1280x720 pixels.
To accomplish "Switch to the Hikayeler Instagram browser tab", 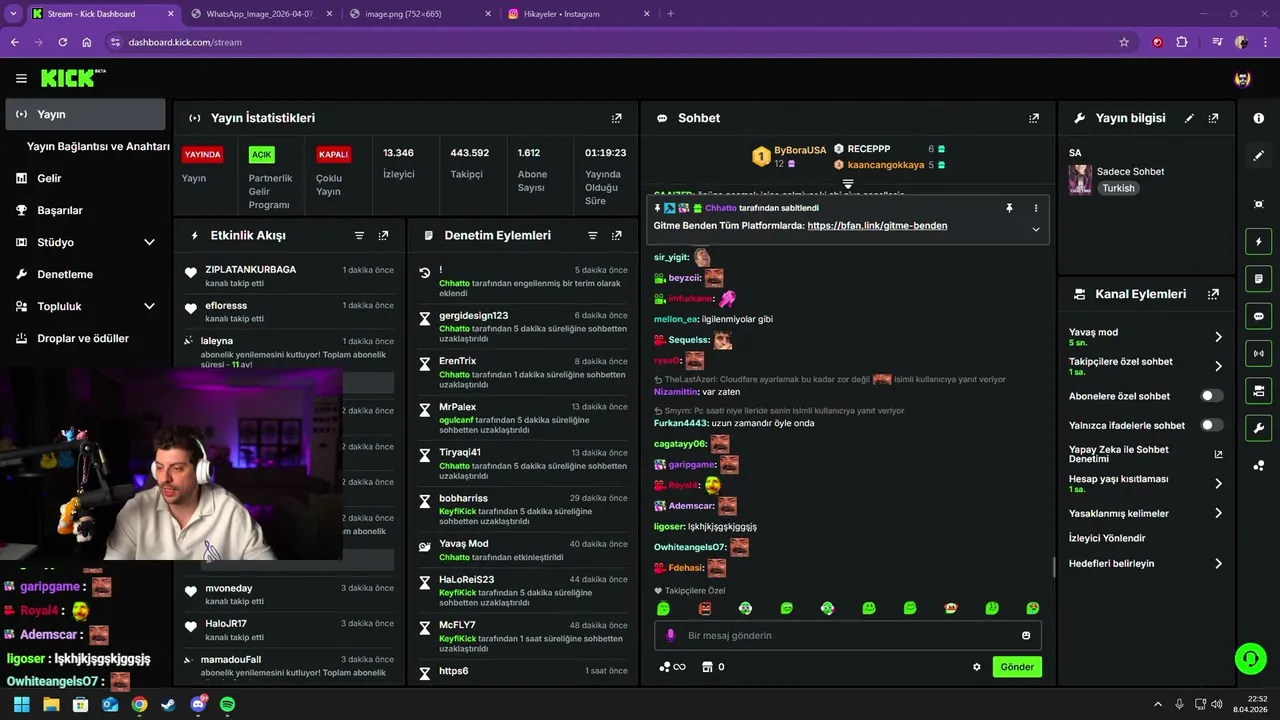I will coord(580,14).
